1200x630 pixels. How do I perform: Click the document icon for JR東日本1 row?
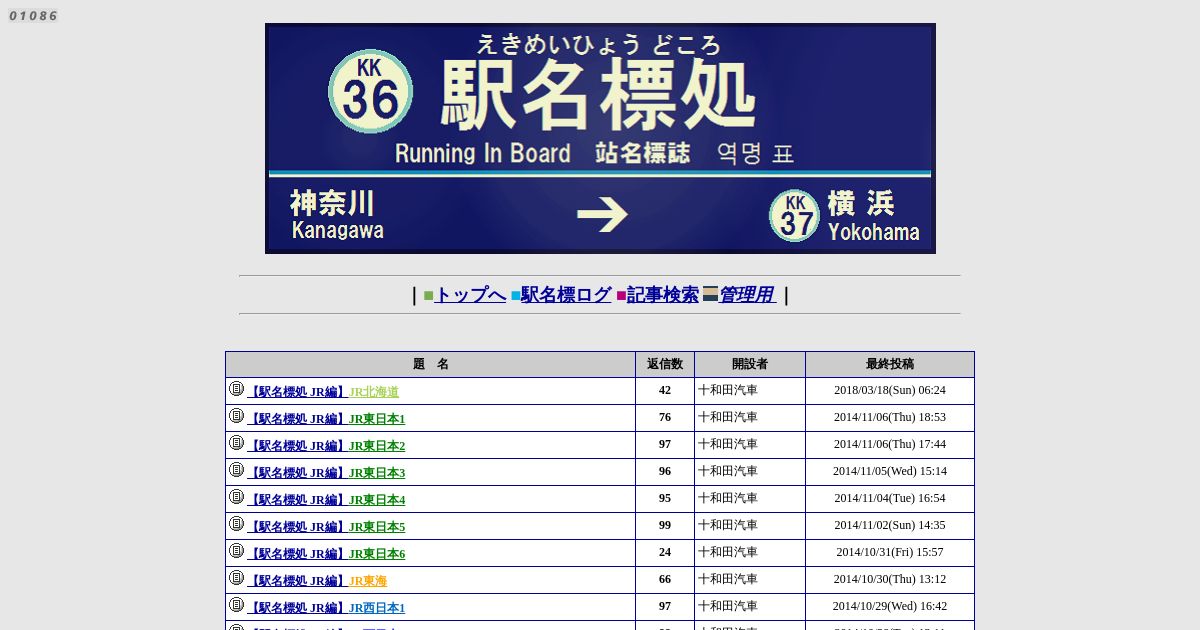[x=236, y=416]
